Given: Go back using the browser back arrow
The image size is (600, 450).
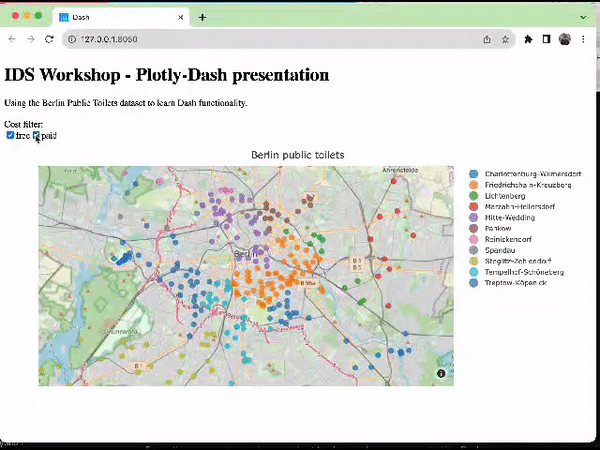Looking at the screenshot, I should (x=12, y=39).
